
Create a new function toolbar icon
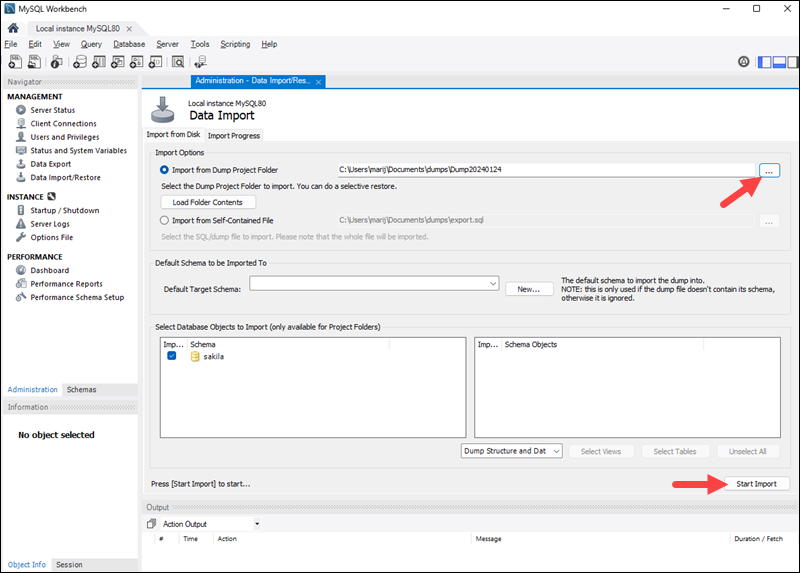coord(155,62)
